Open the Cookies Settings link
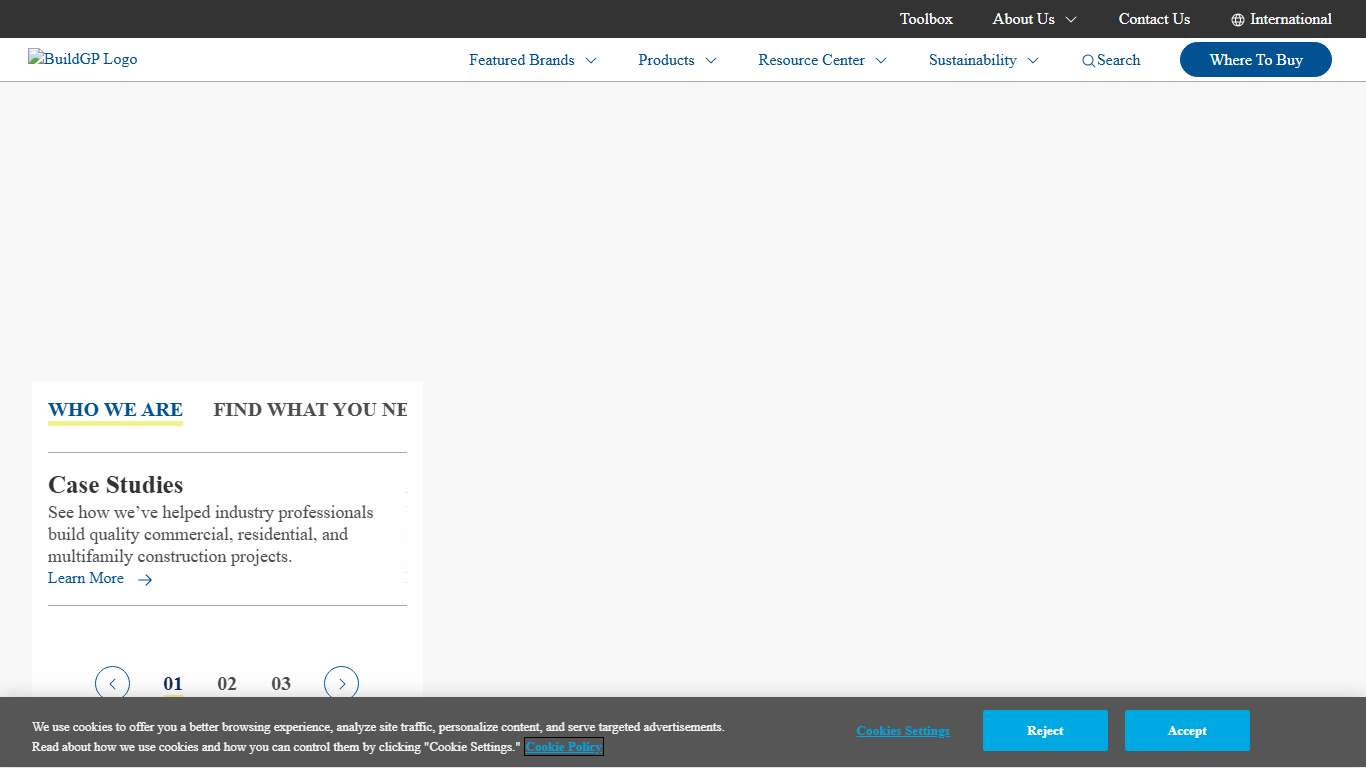Viewport: 1366px width, 768px height. (x=903, y=731)
